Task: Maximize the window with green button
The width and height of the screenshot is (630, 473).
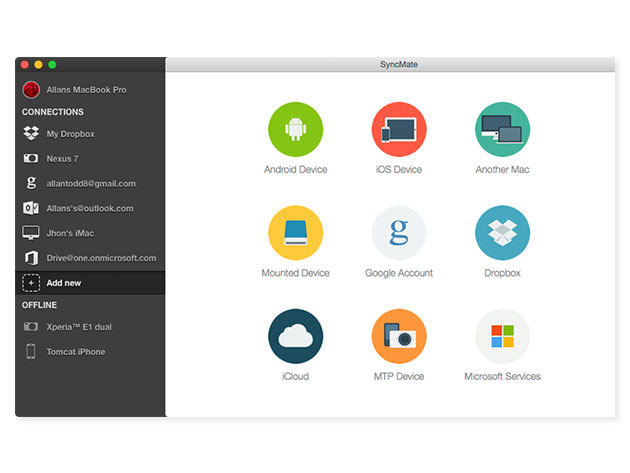Action: coord(52,64)
